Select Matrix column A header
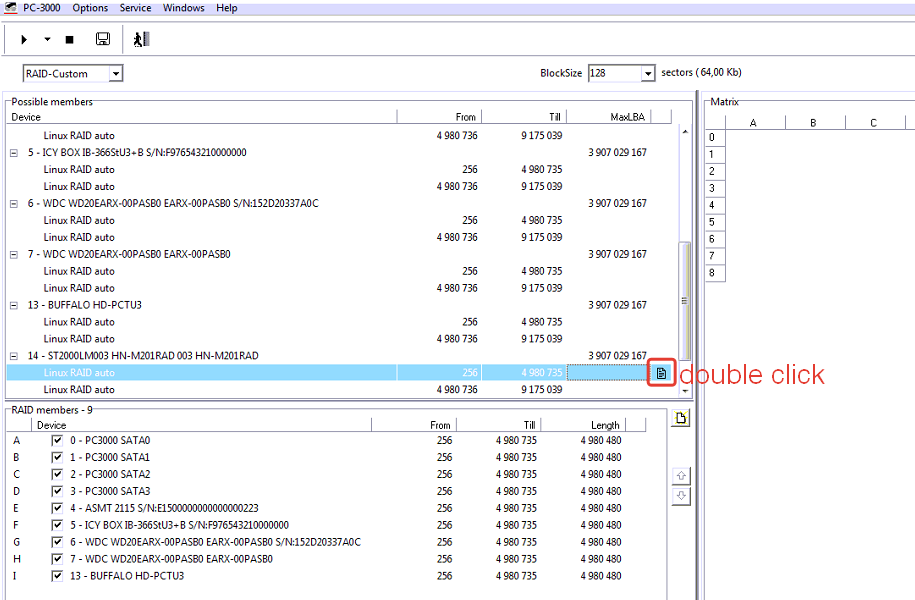 click(x=755, y=123)
